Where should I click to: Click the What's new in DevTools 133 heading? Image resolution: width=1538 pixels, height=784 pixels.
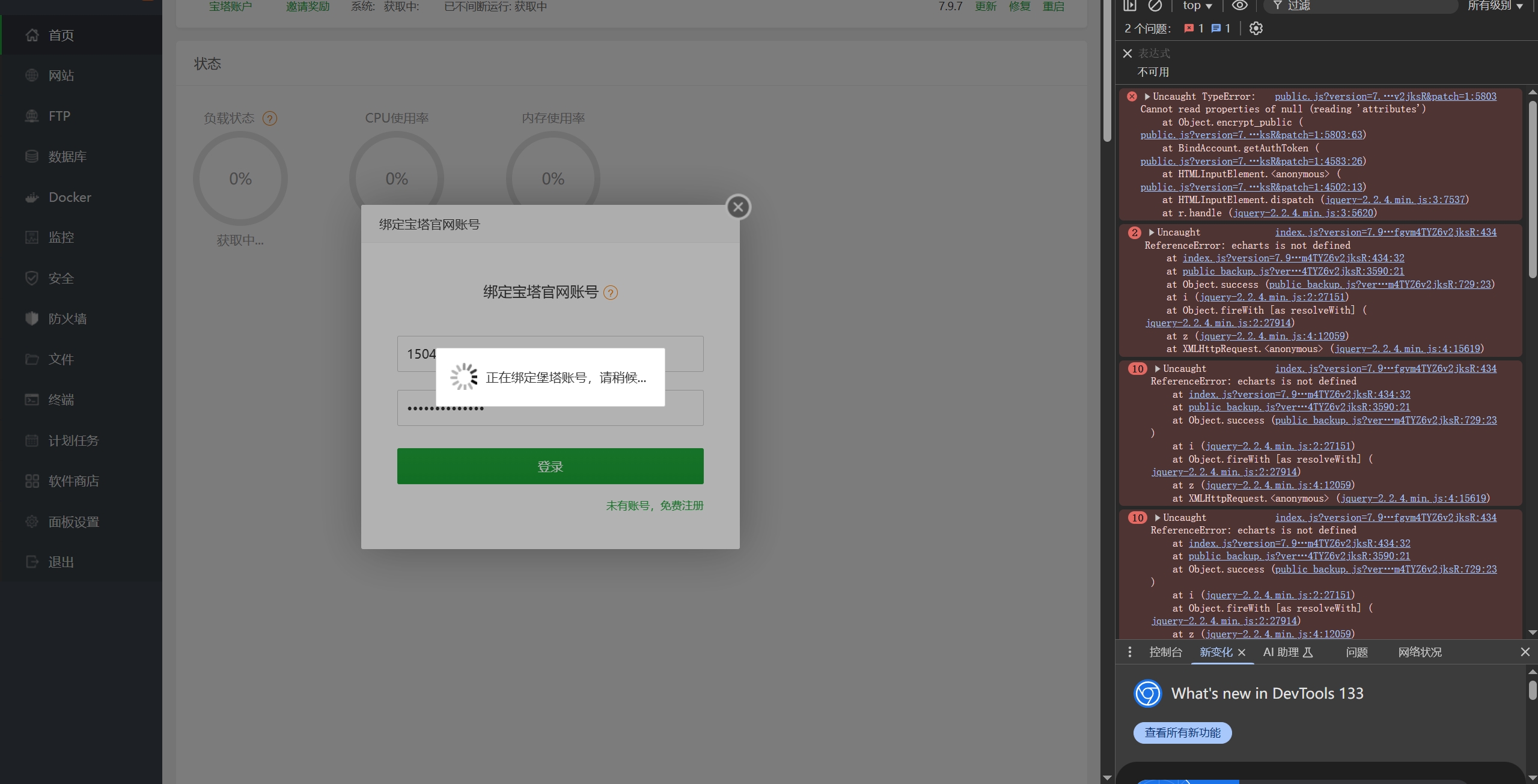click(x=1267, y=693)
